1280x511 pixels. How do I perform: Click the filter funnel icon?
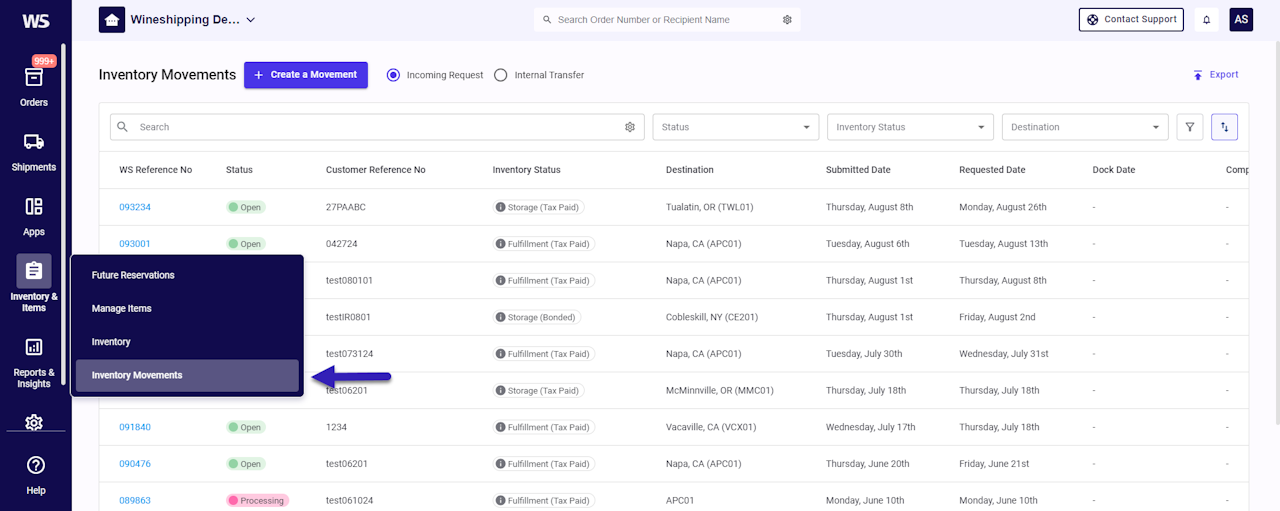(x=1189, y=127)
